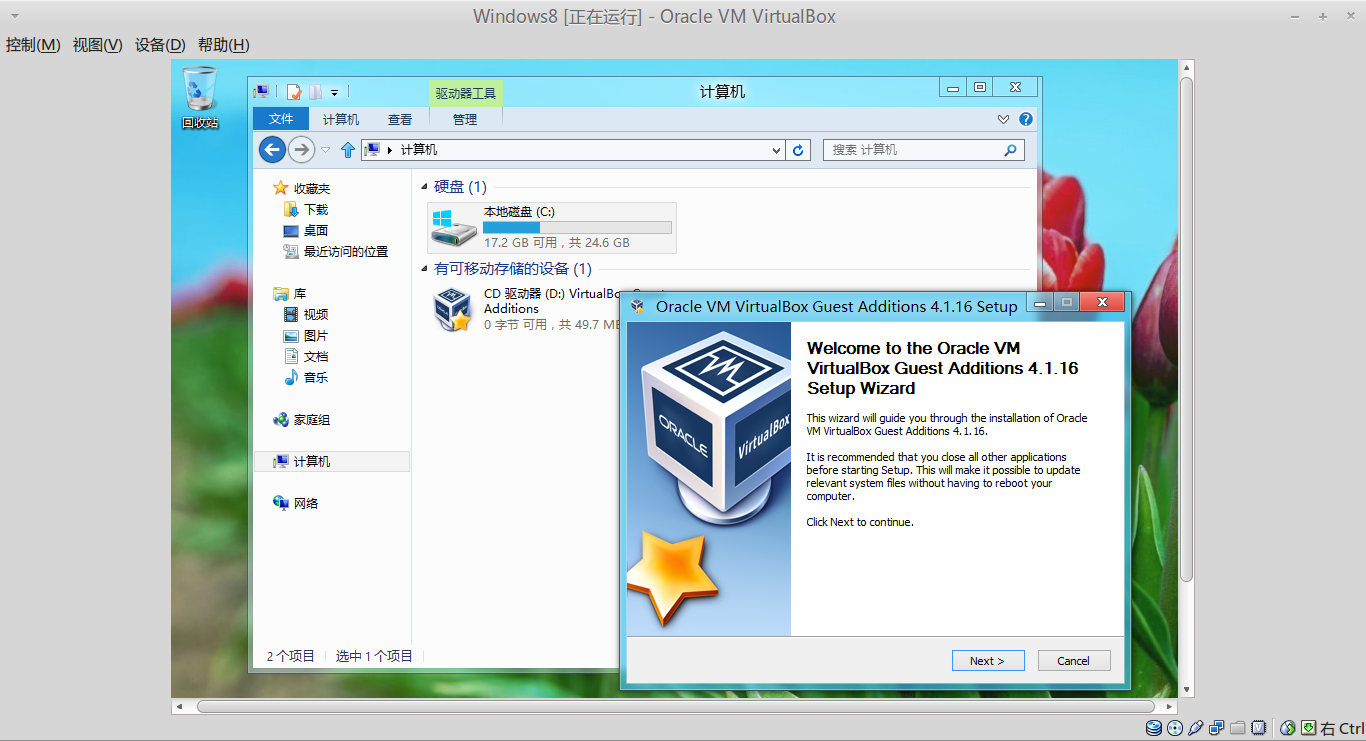Open the 视图(V) menu

coord(97,45)
